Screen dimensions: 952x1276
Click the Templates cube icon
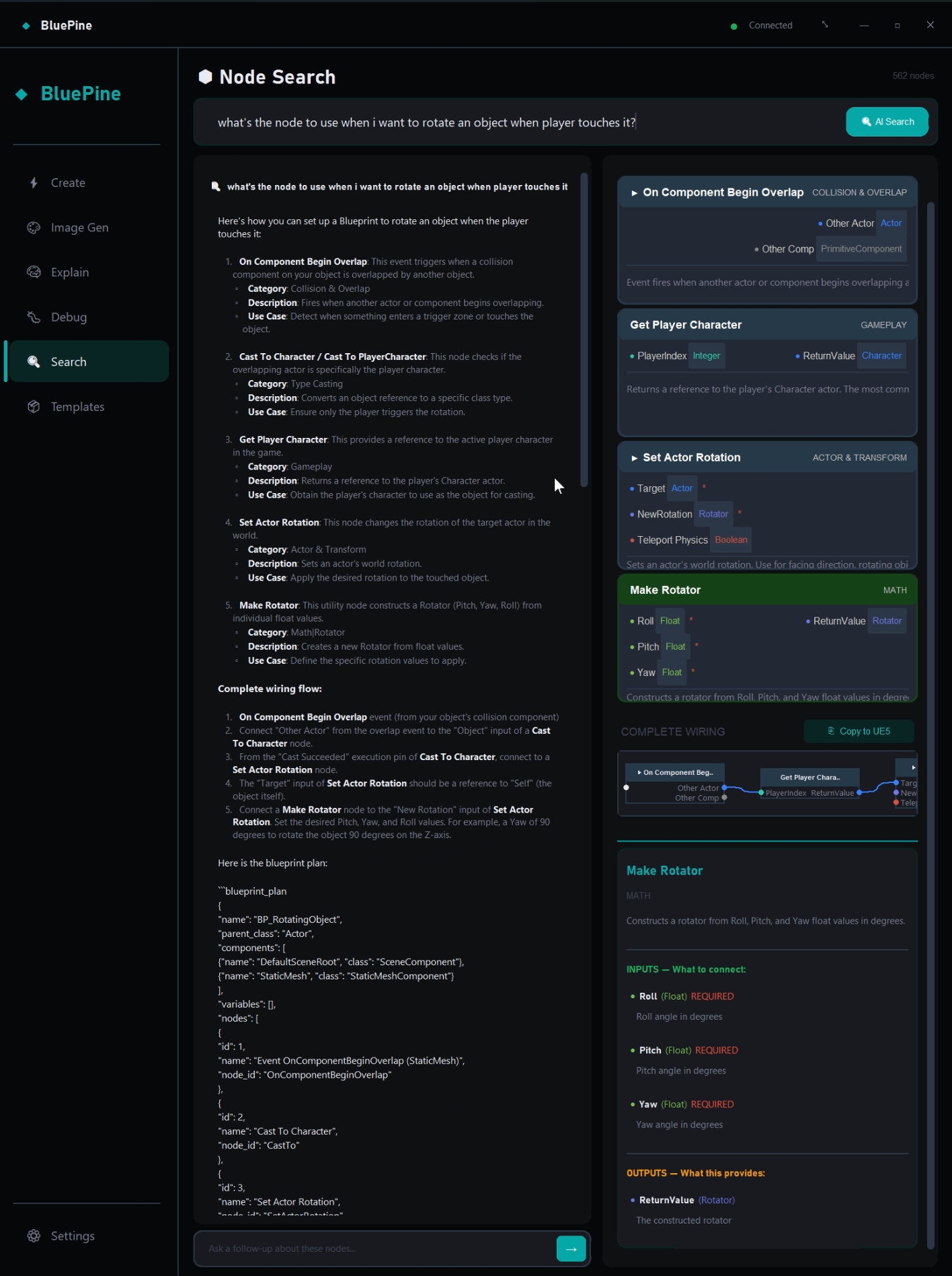coord(34,407)
